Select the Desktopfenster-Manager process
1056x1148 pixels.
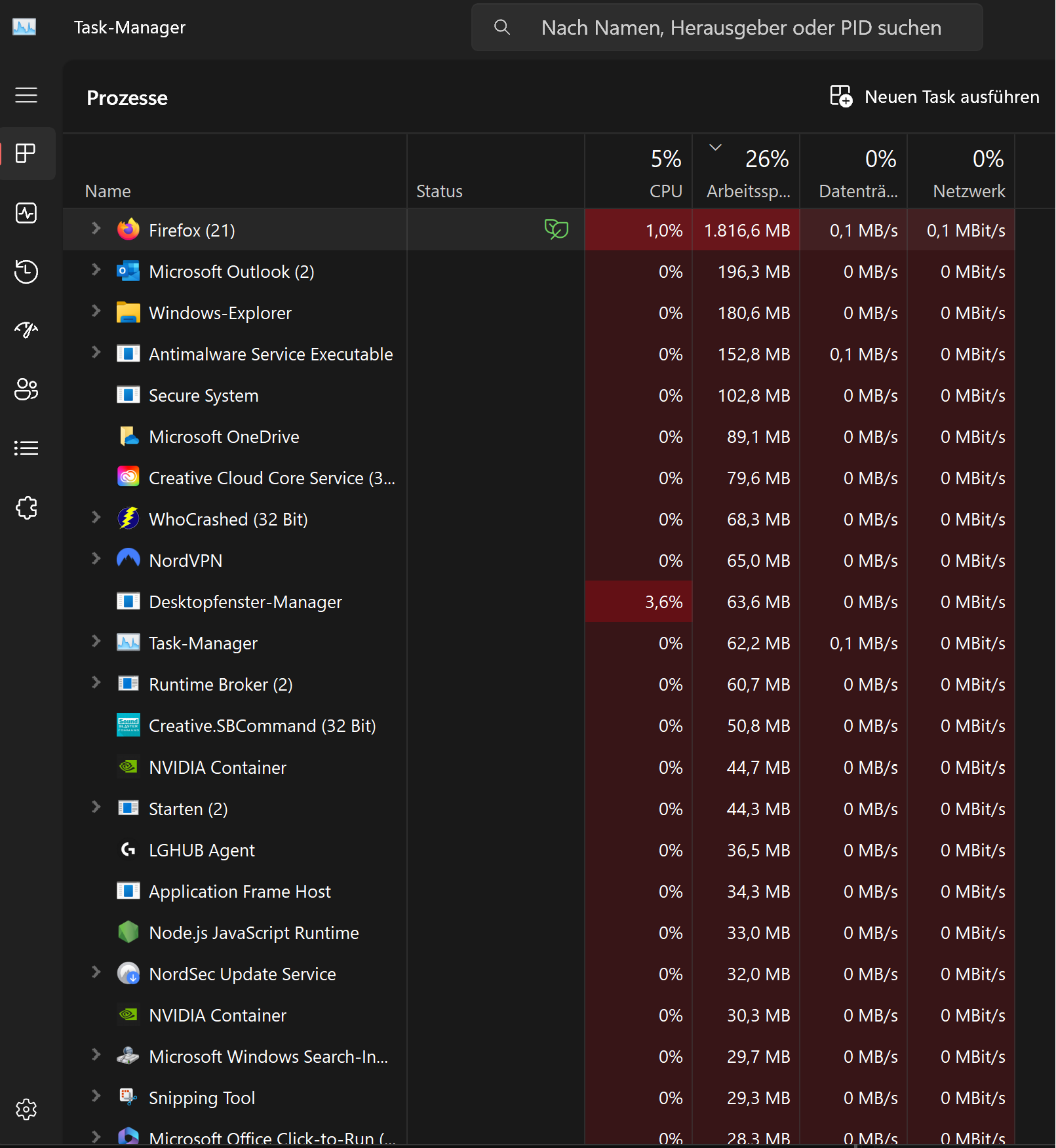(539, 602)
